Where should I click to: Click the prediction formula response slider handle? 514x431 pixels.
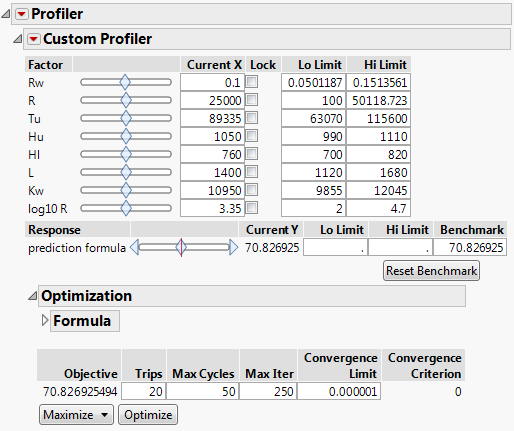pyautogui.click(x=181, y=248)
